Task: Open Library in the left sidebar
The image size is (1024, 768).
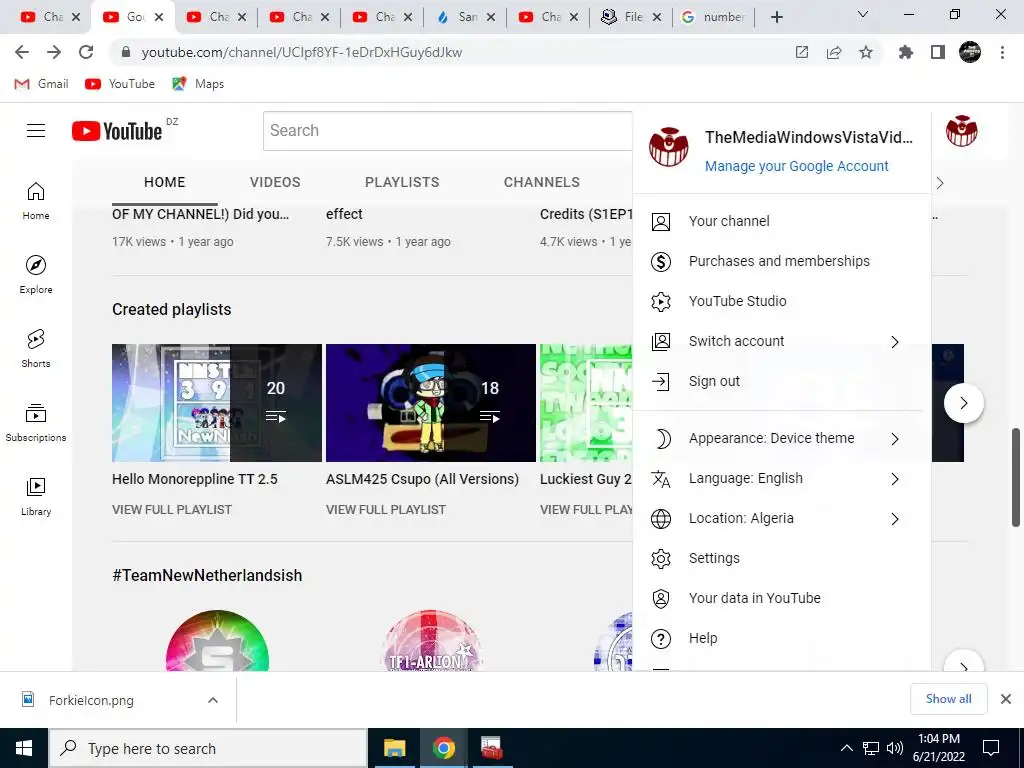Action: (36, 496)
